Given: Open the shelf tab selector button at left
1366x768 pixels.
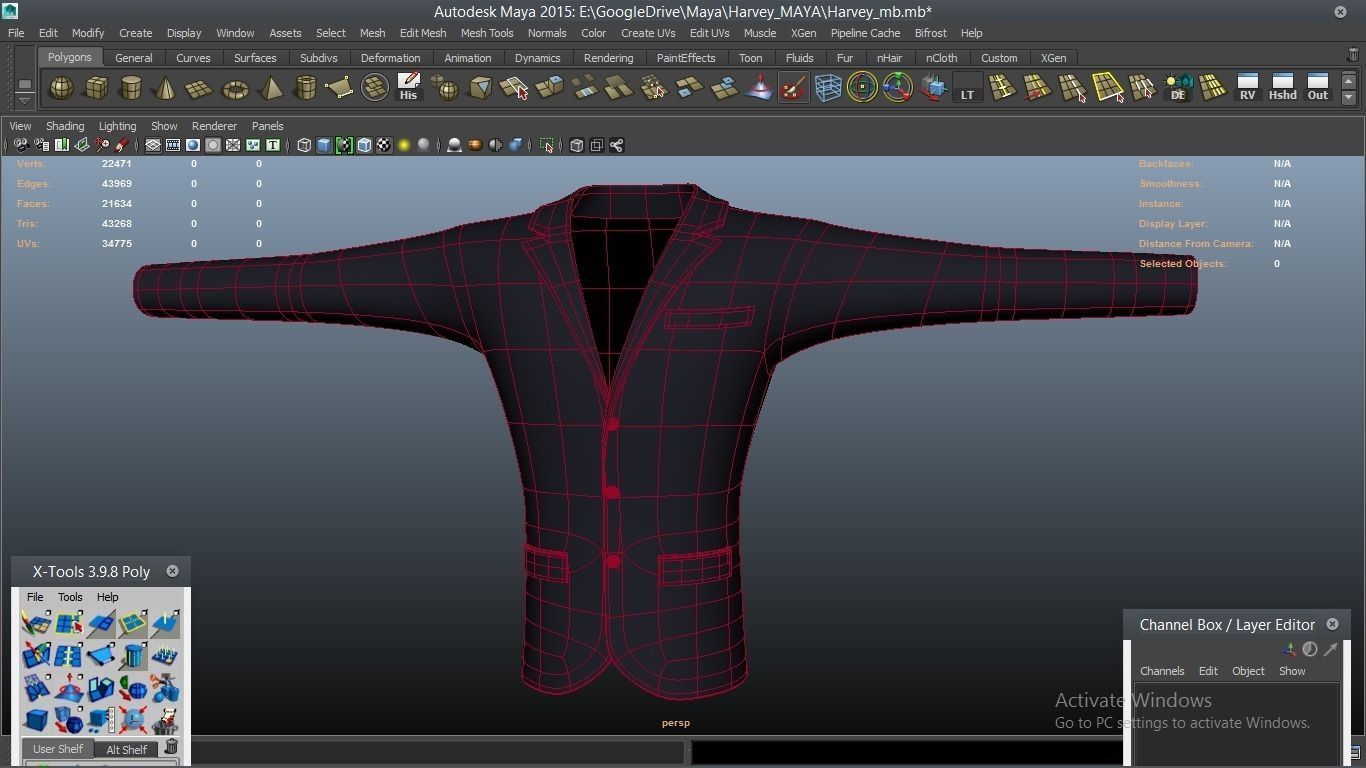Looking at the screenshot, I should [24, 83].
